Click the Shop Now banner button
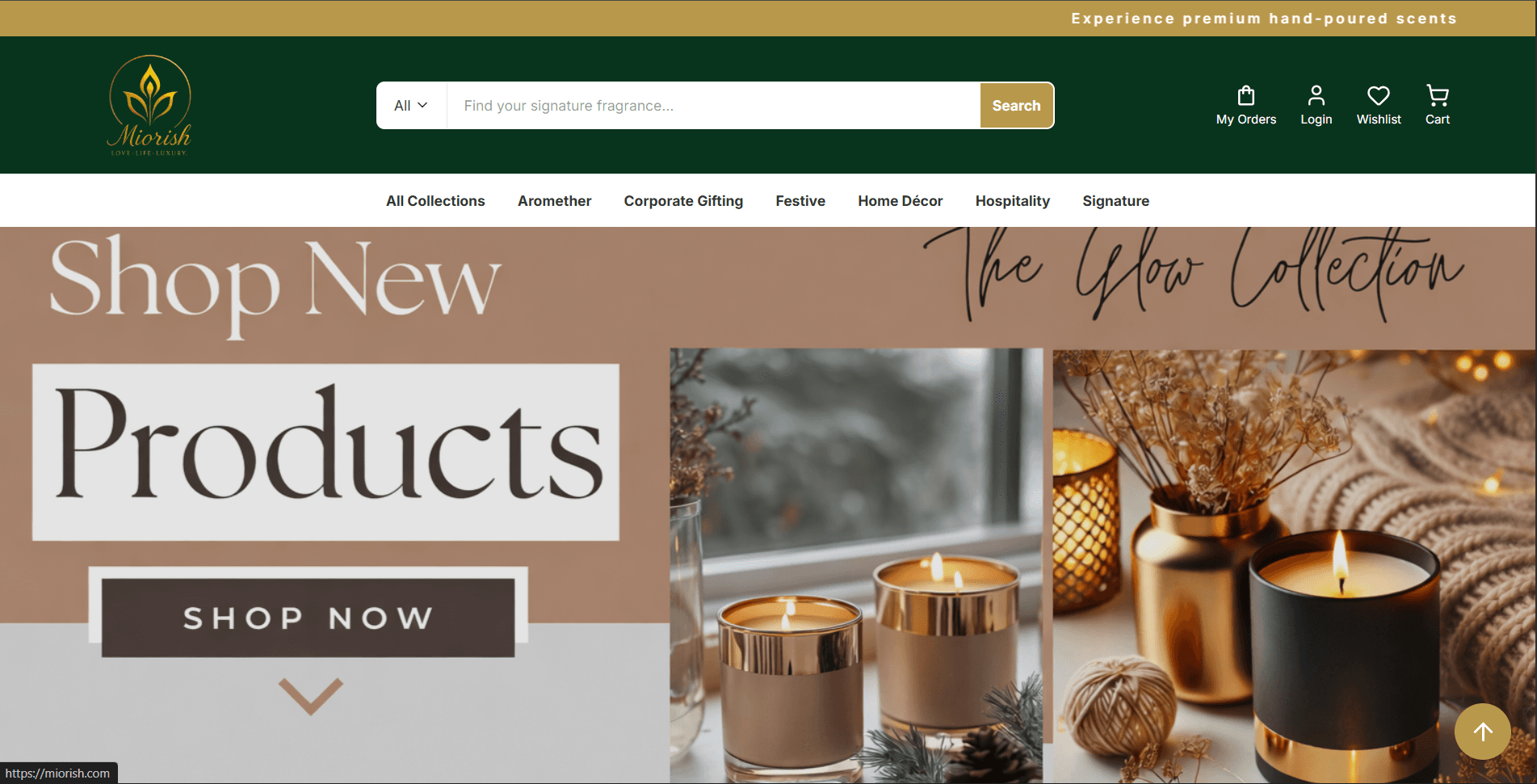 pyautogui.click(x=308, y=618)
